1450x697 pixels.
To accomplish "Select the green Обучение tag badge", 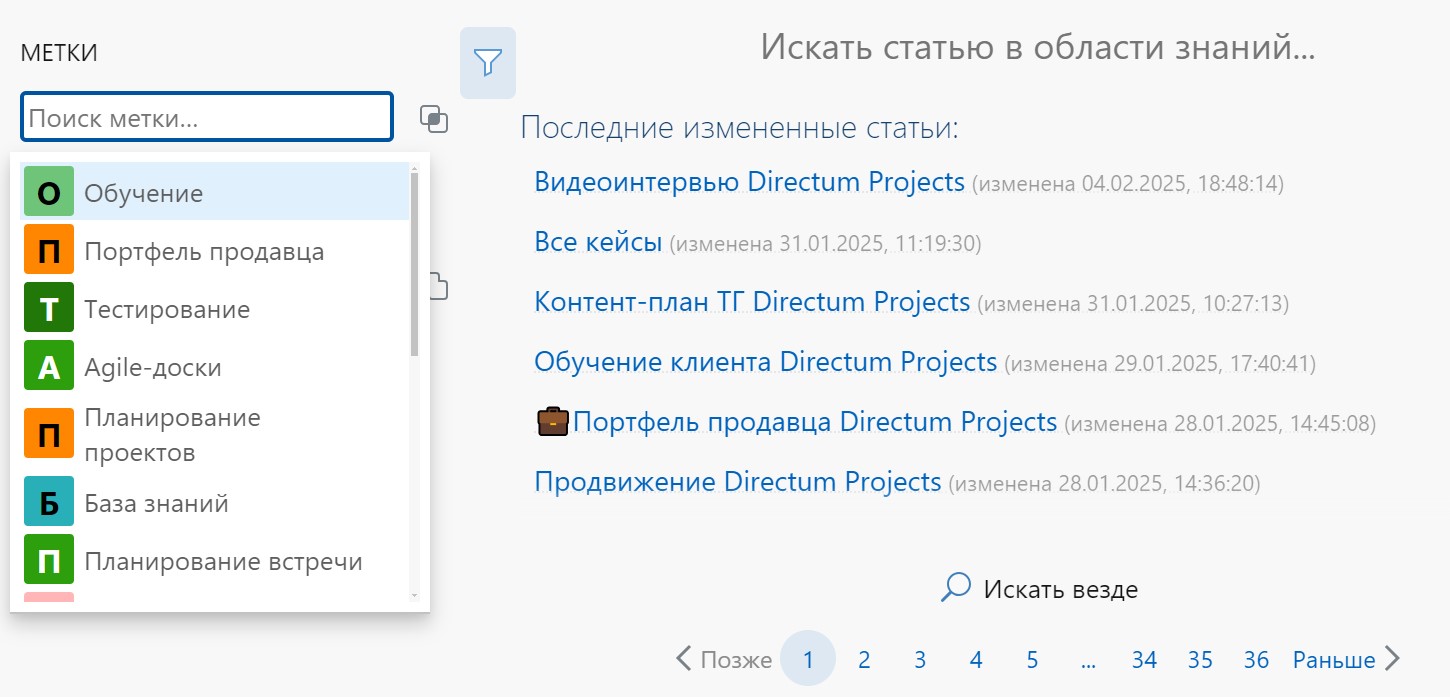I will coord(49,193).
